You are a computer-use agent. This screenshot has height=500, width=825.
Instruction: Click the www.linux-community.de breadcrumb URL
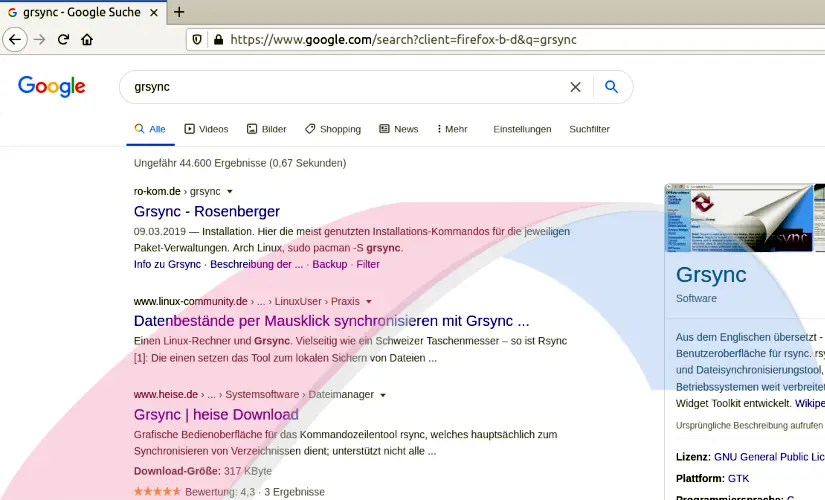tap(190, 301)
